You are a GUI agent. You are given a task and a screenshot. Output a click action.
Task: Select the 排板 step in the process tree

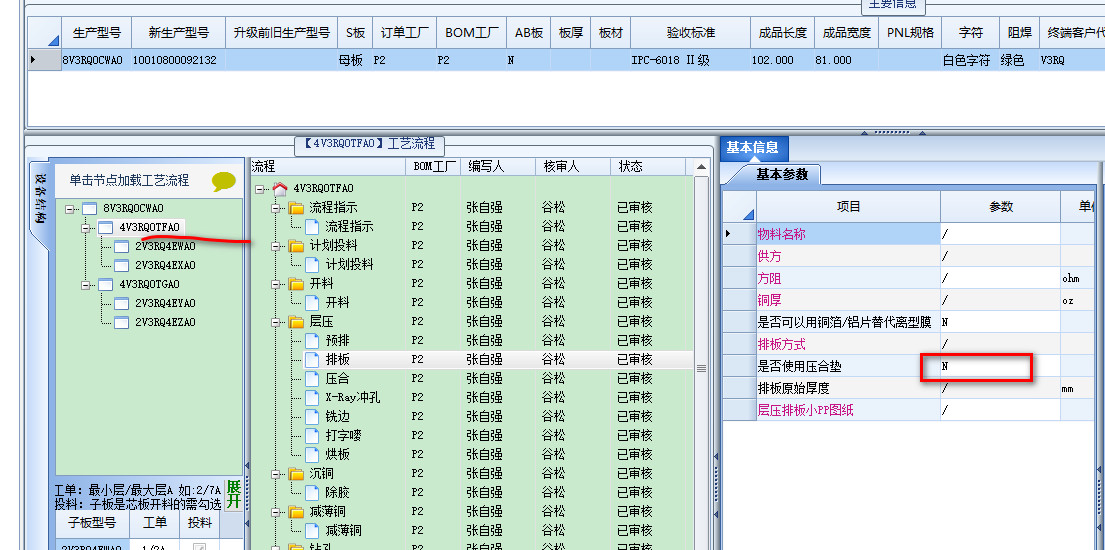coord(338,360)
